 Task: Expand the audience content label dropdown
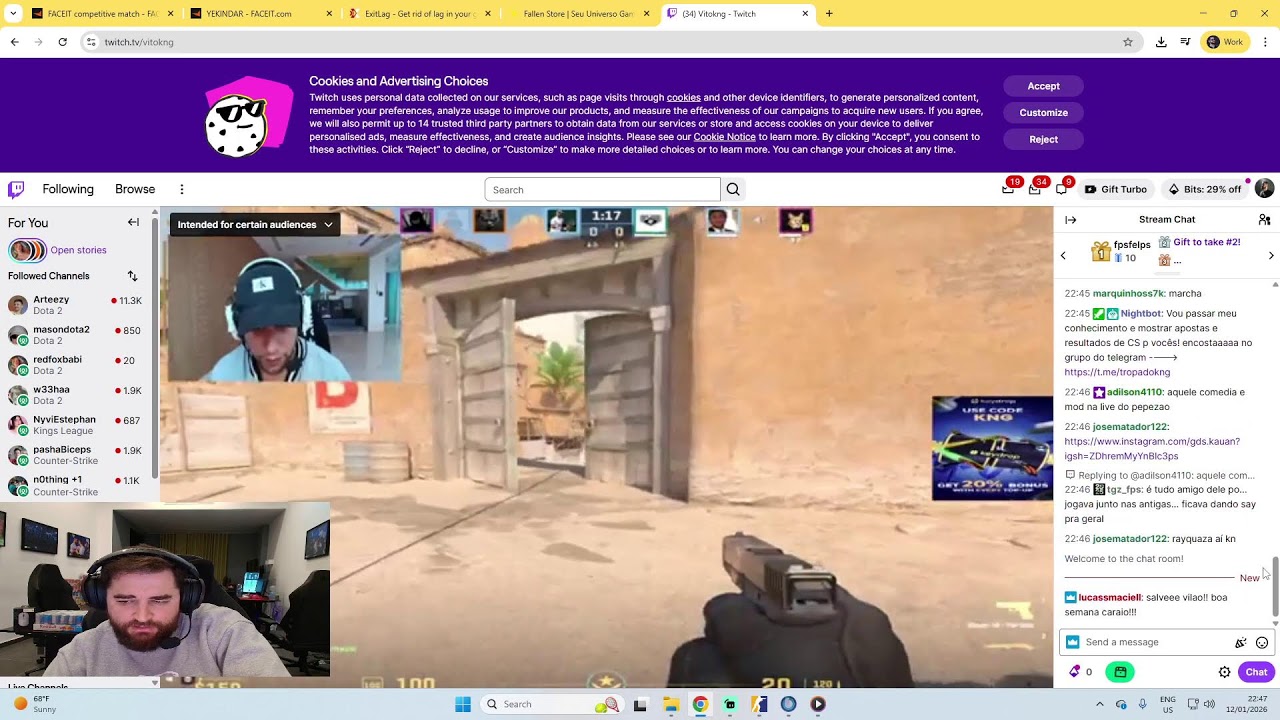255,225
